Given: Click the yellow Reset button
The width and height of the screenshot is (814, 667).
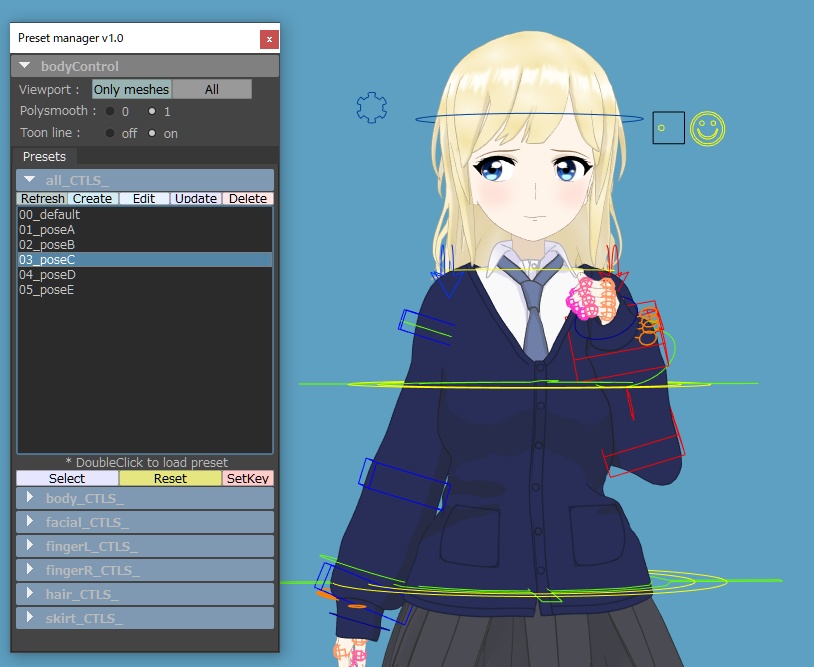Looking at the screenshot, I should [x=170, y=478].
